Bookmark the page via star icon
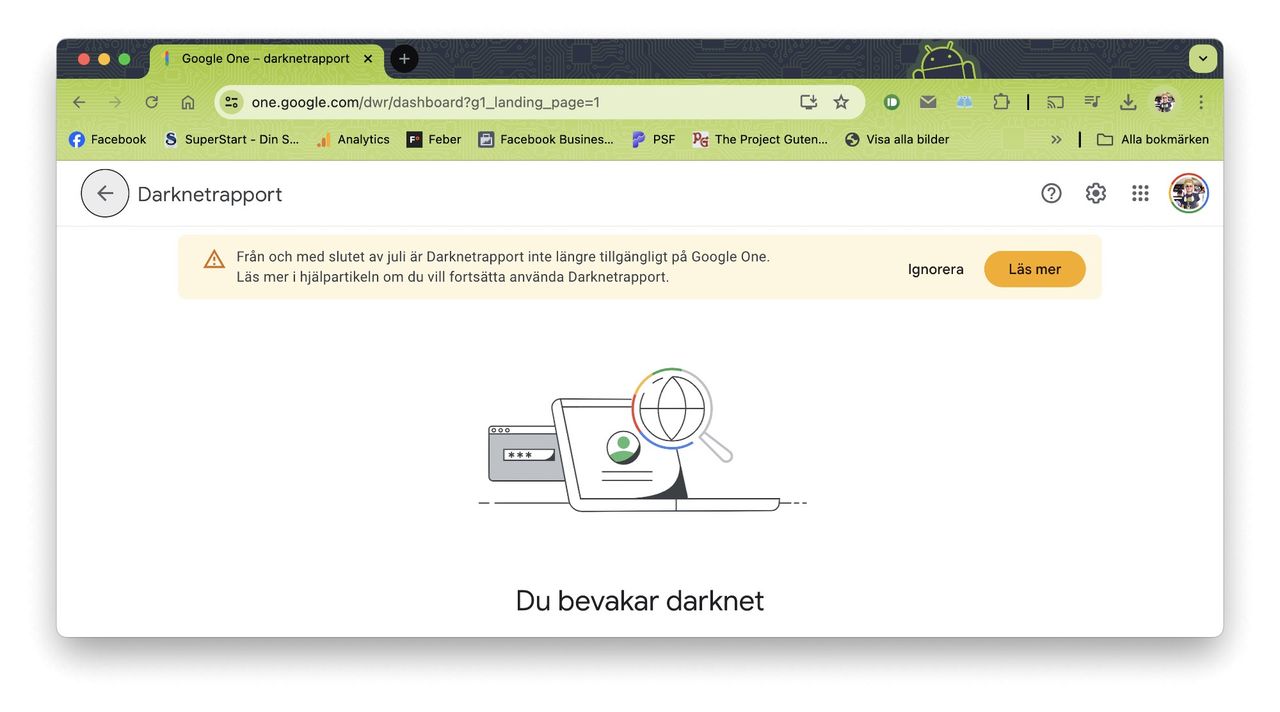Viewport: 1280px width, 712px height. [x=841, y=101]
